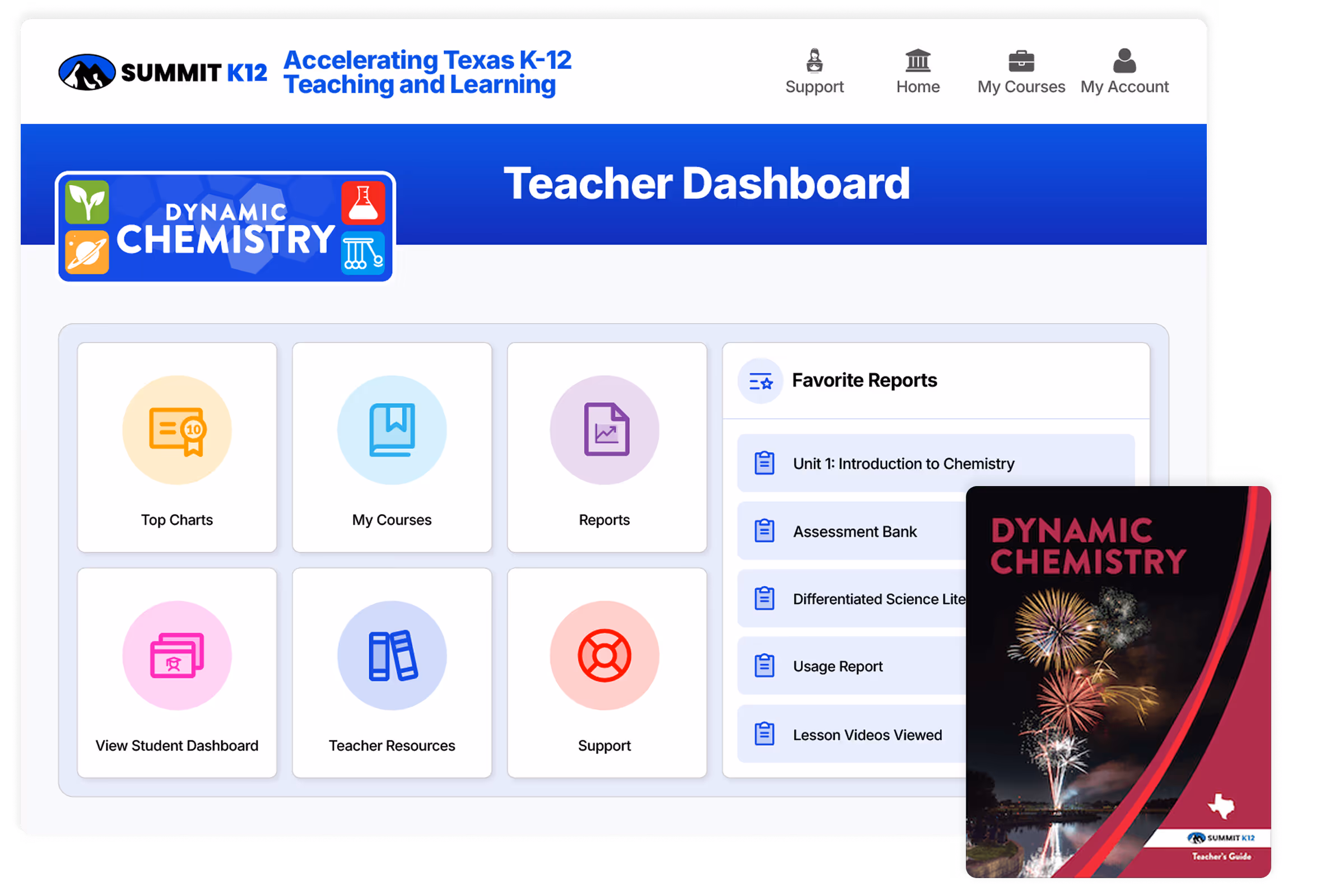Click the My Courses book icon card
The height and width of the screenshot is (896, 1339).
pyautogui.click(x=392, y=430)
